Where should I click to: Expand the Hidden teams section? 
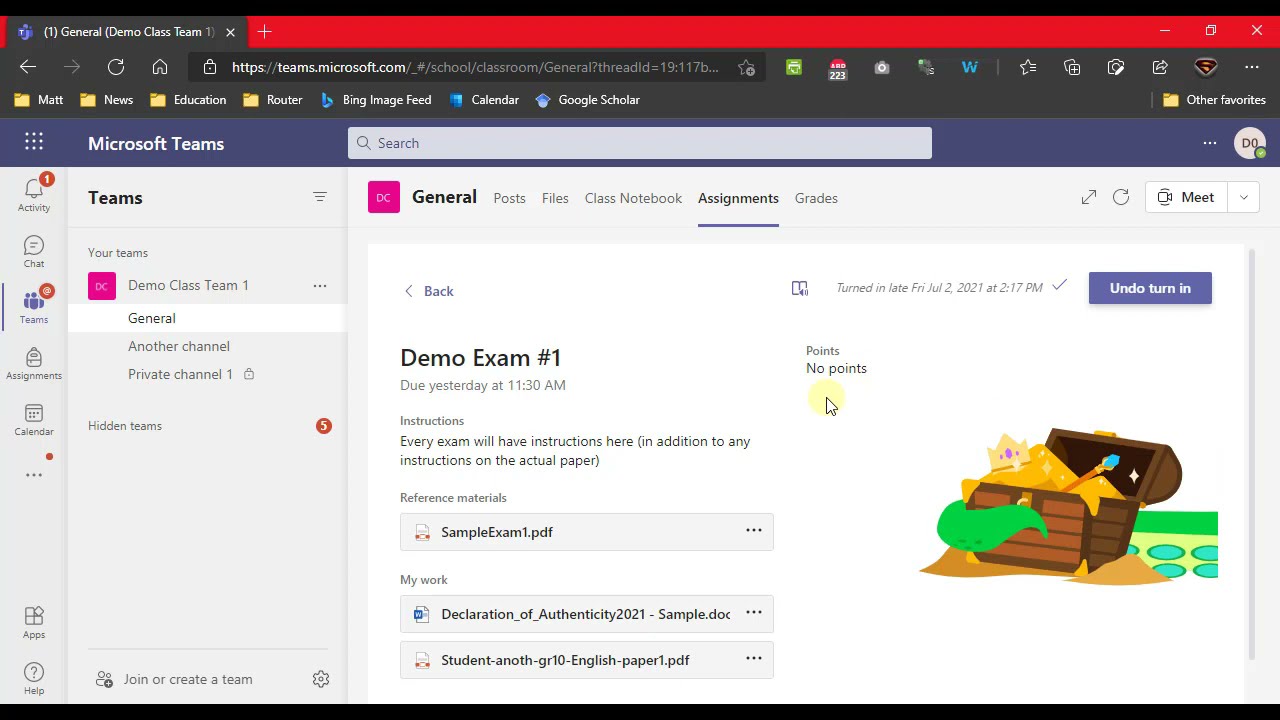(125, 426)
